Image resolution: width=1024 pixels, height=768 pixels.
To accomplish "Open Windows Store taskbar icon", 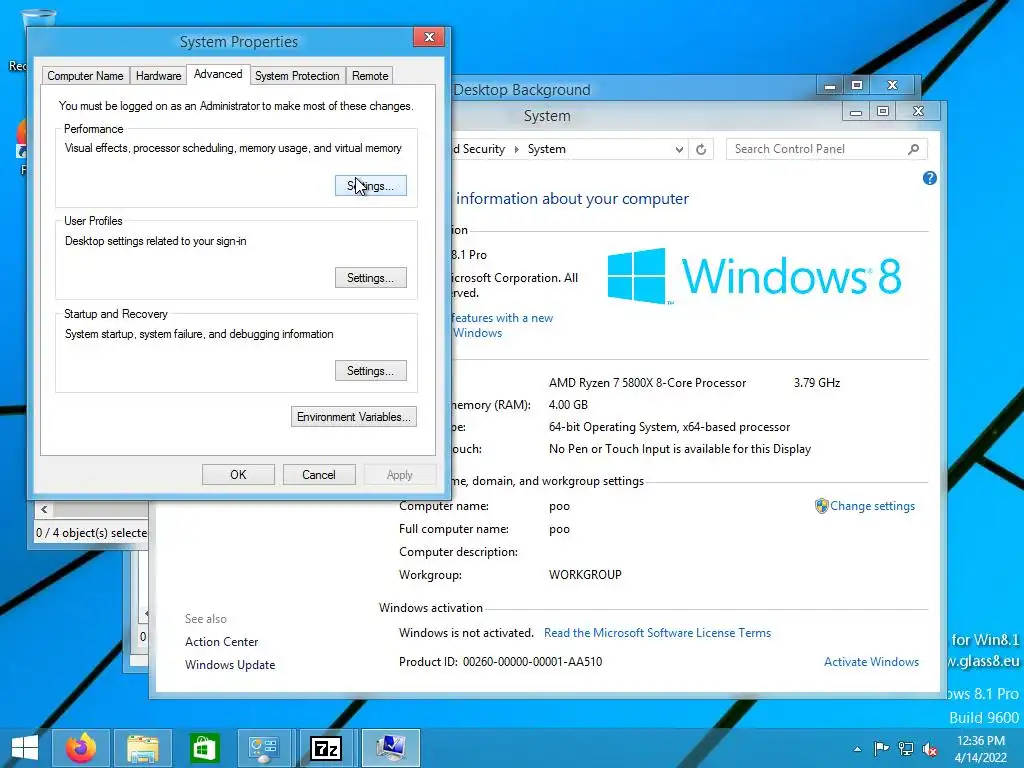I will (204, 748).
